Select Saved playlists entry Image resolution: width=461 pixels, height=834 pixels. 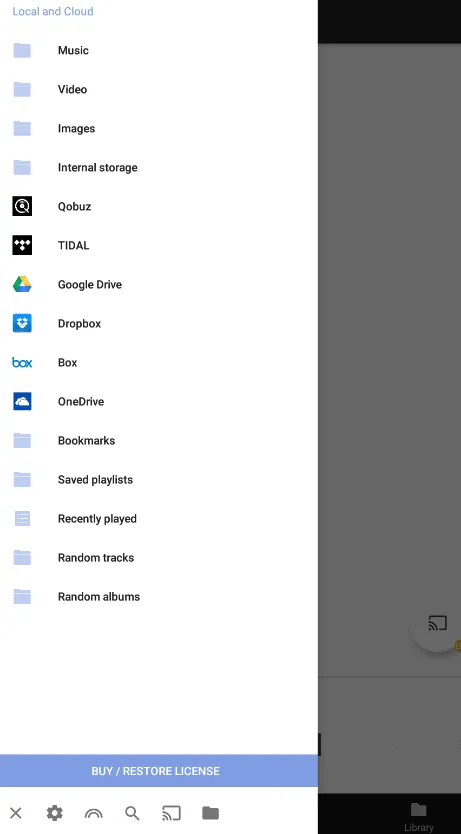[x=159, y=480]
